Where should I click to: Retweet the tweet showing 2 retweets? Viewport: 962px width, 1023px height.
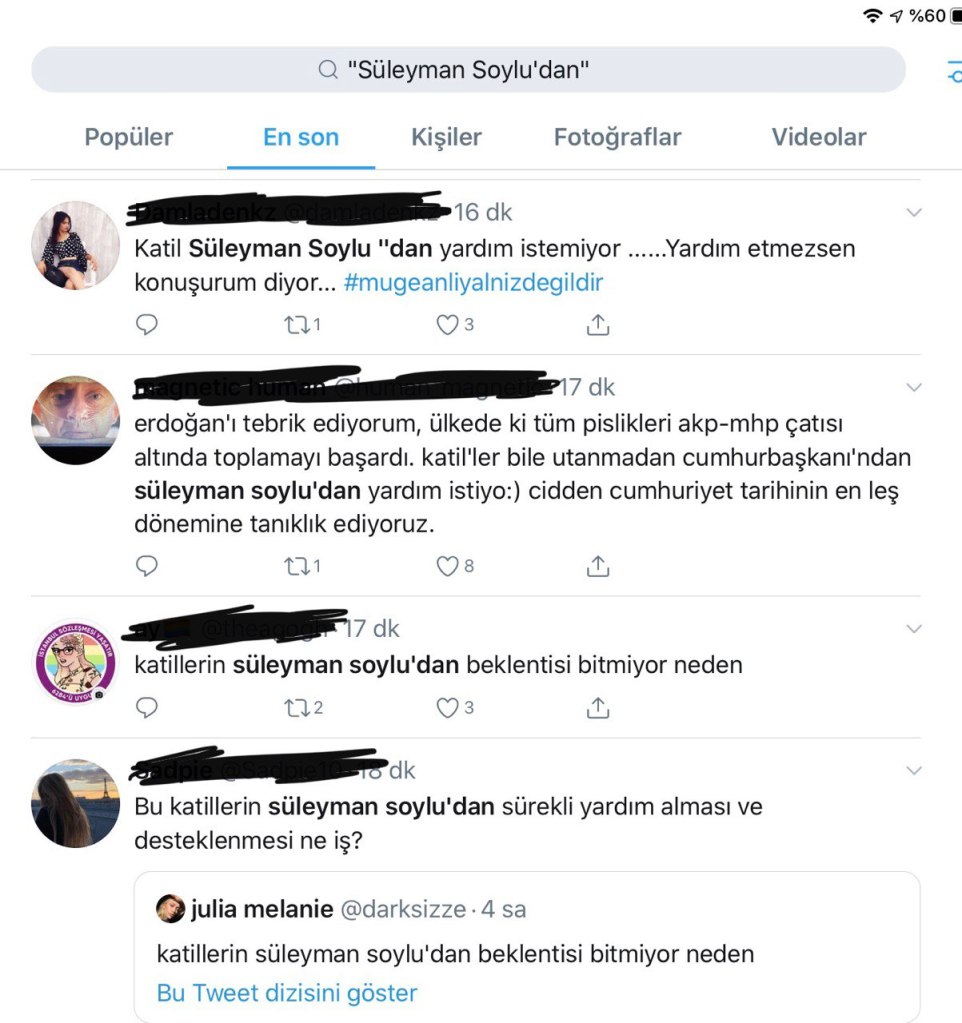pos(303,708)
